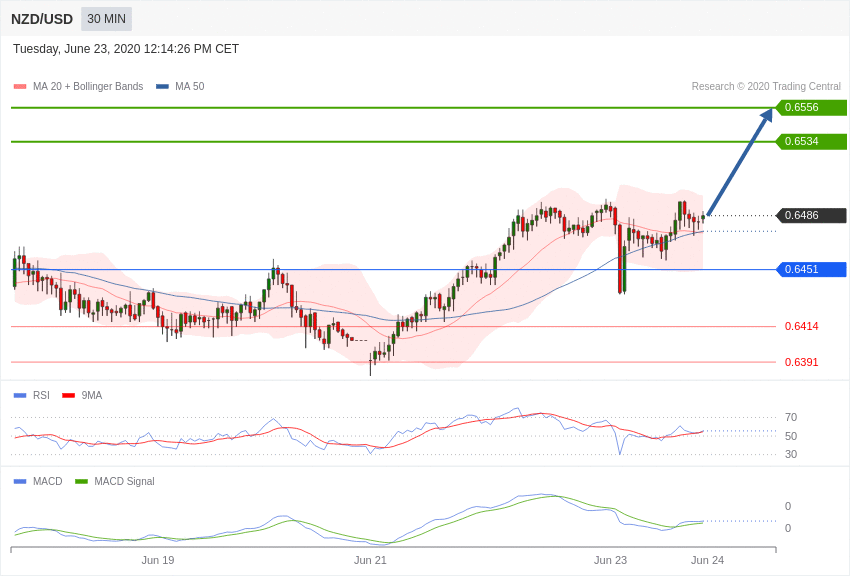The image size is (850, 576).
Task: Click the RSI blue legend swatch
Action: click(x=20, y=396)
